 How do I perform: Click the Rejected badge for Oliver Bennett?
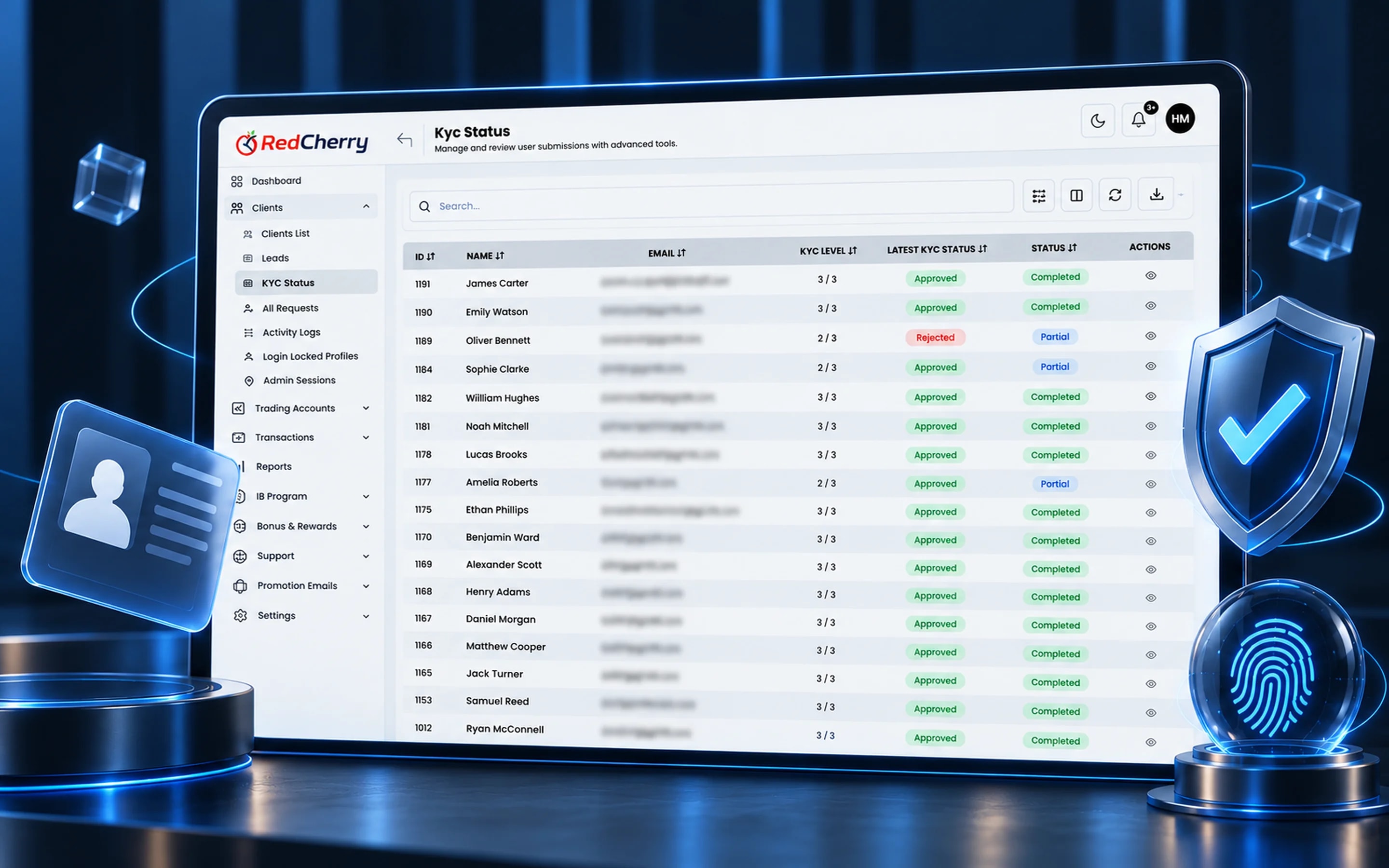click(x=936, y=338)
